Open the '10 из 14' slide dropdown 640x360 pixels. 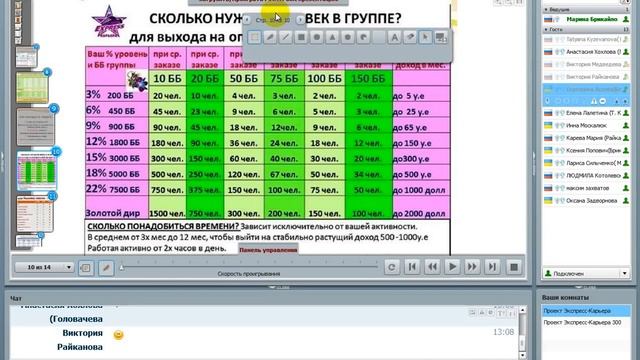click(44, 267)
